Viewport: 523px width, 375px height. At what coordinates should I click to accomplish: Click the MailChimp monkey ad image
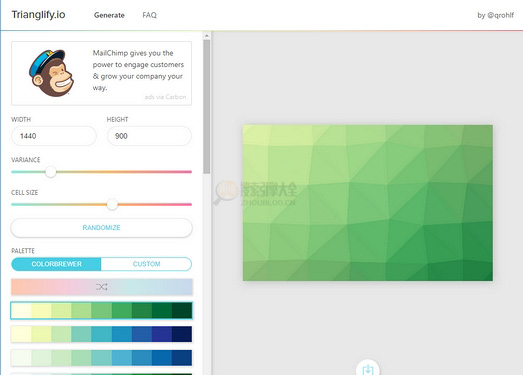(x=51, y=73)
